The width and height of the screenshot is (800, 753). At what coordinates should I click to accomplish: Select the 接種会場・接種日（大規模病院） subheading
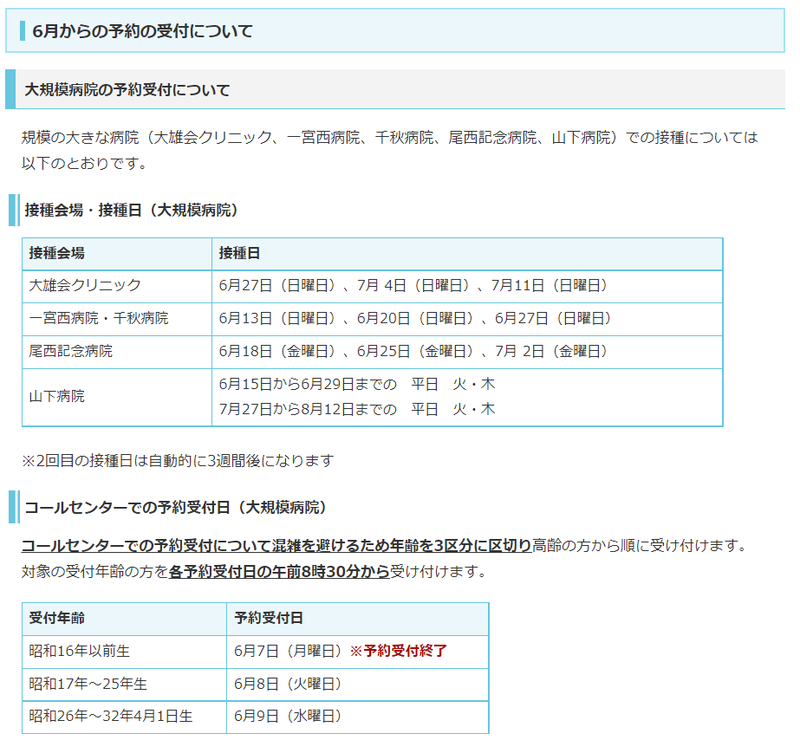coord(130,209)
